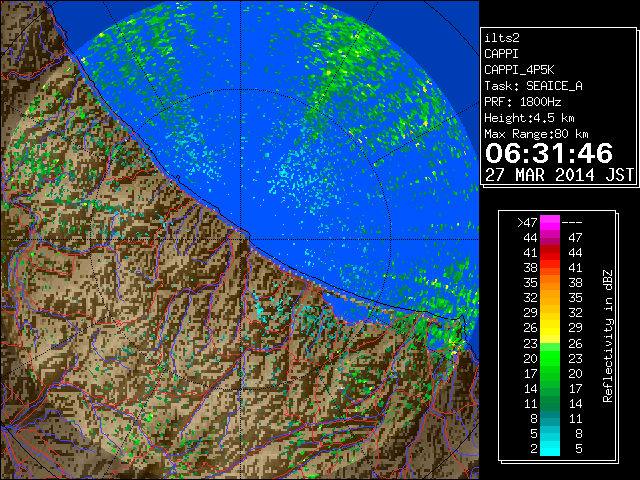Click the bright green 20-23 dBZ swatch
Viewport: 640px width, 480px height.
(x=550, y=358)
